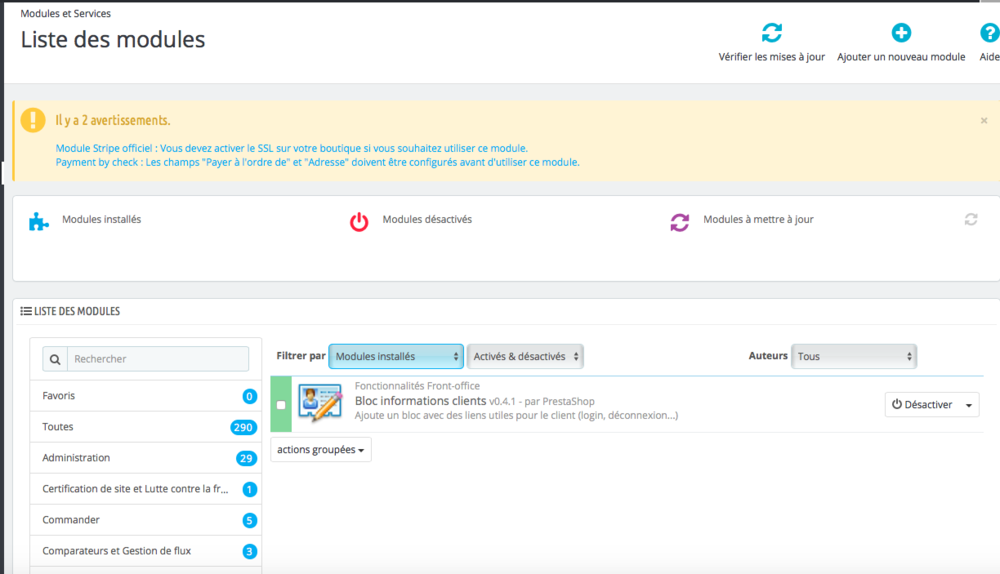Select the Toutes category
Viewport: 1000px width, 574px height.
(x=145, y=427)
